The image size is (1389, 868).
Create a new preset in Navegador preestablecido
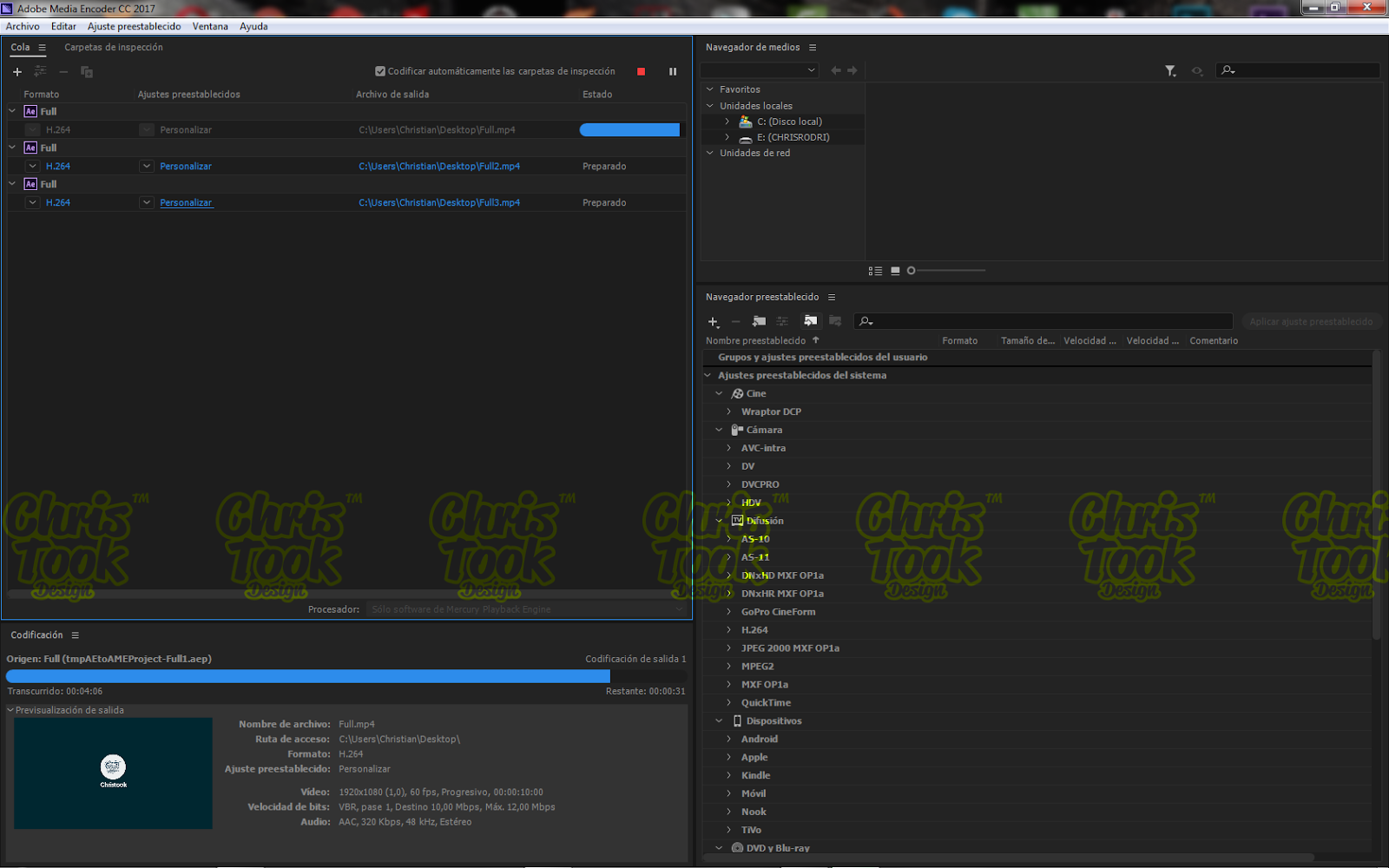point(714,321)
